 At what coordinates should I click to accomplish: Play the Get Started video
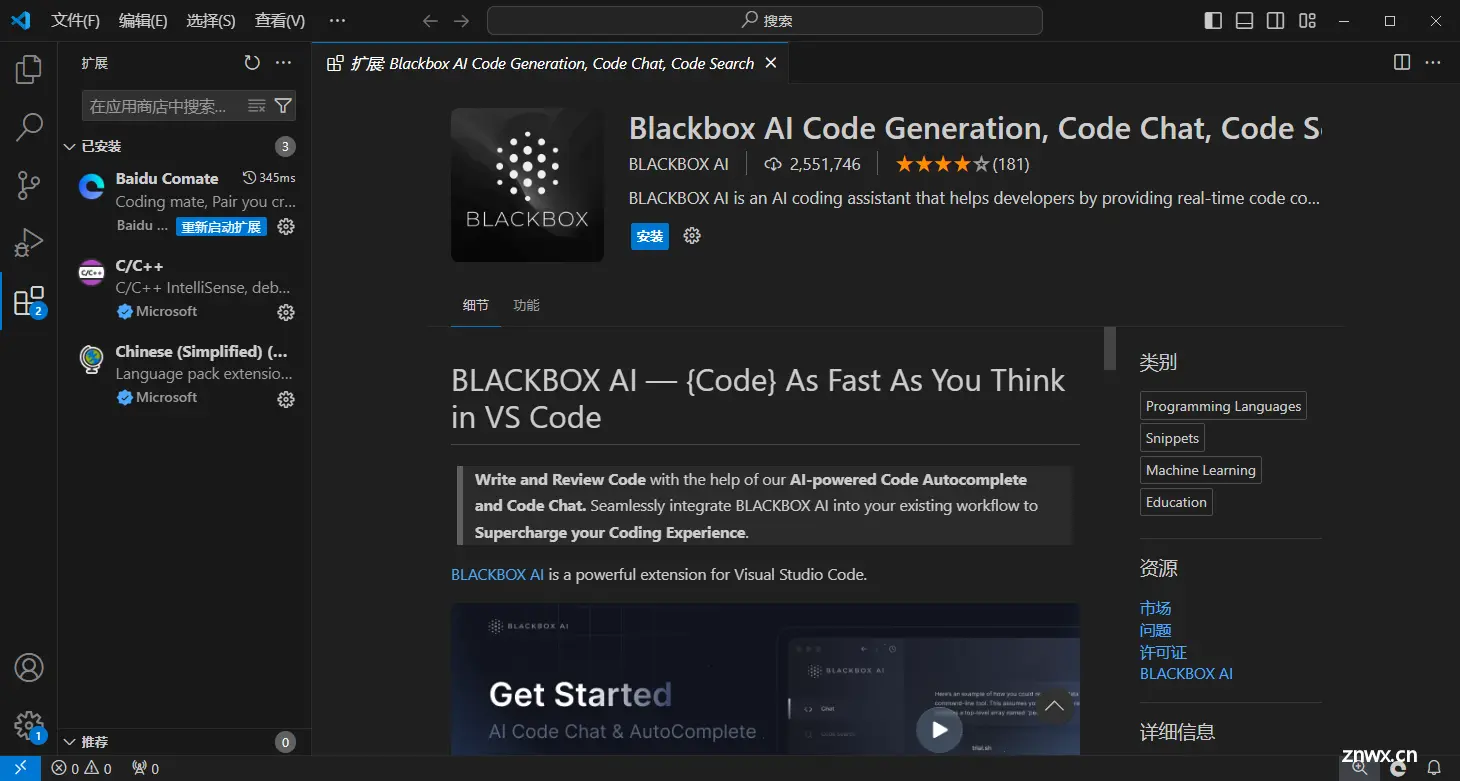point(939,730)
